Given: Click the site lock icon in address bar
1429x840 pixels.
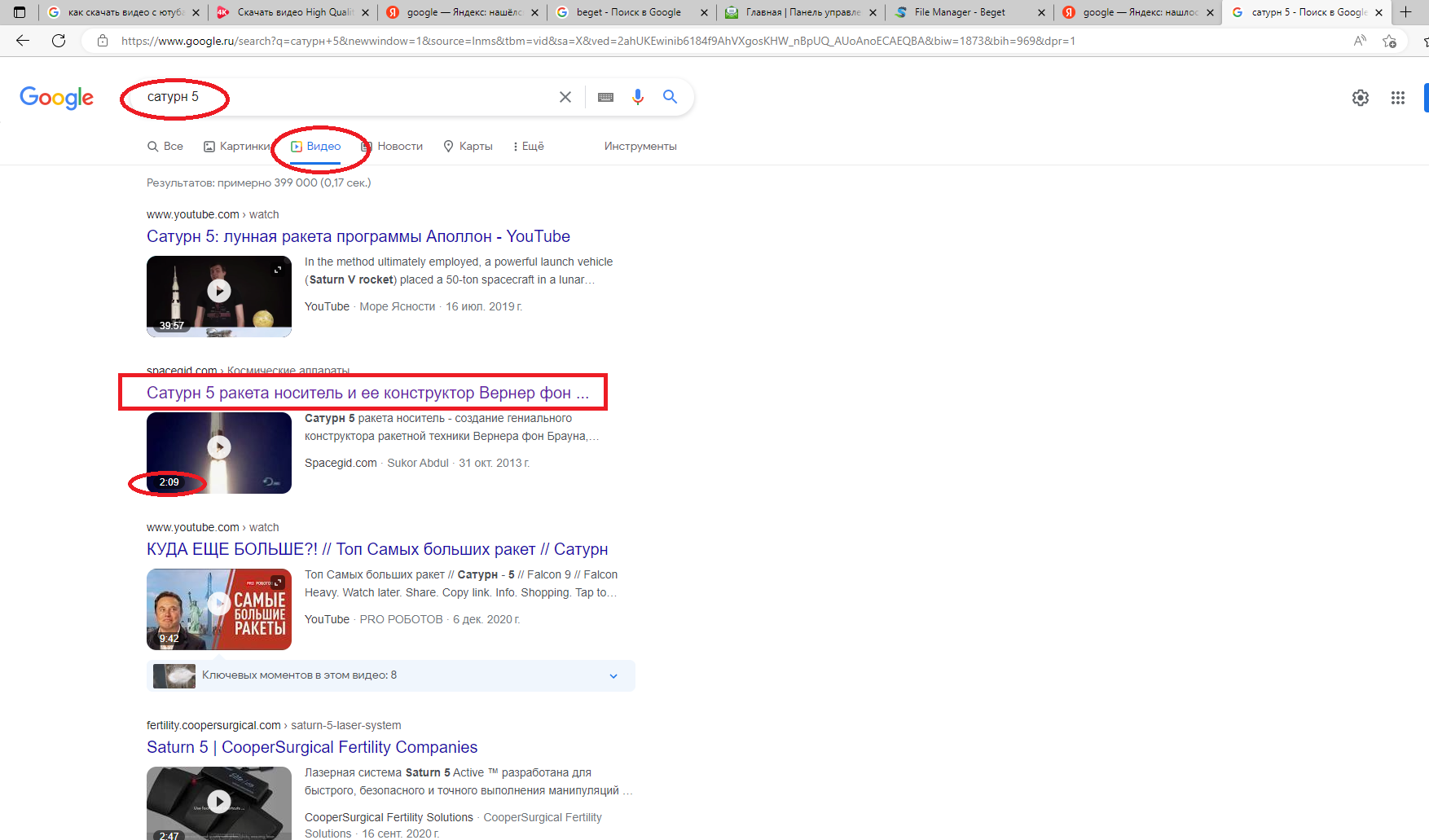Looking at the screenshot, I should coord(103,41).
